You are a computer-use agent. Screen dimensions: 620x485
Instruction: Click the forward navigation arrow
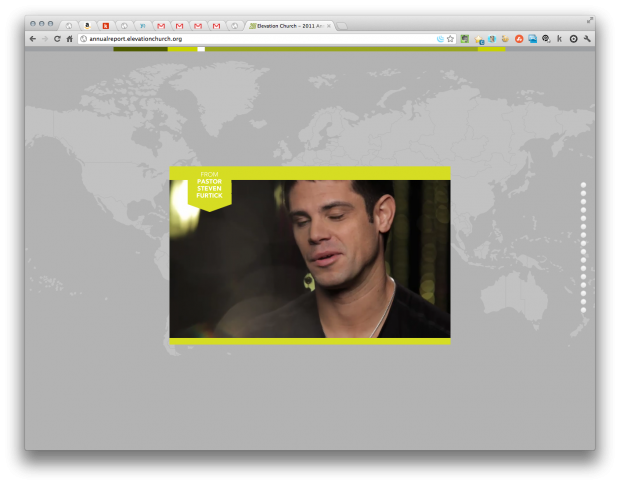point(45,39)
